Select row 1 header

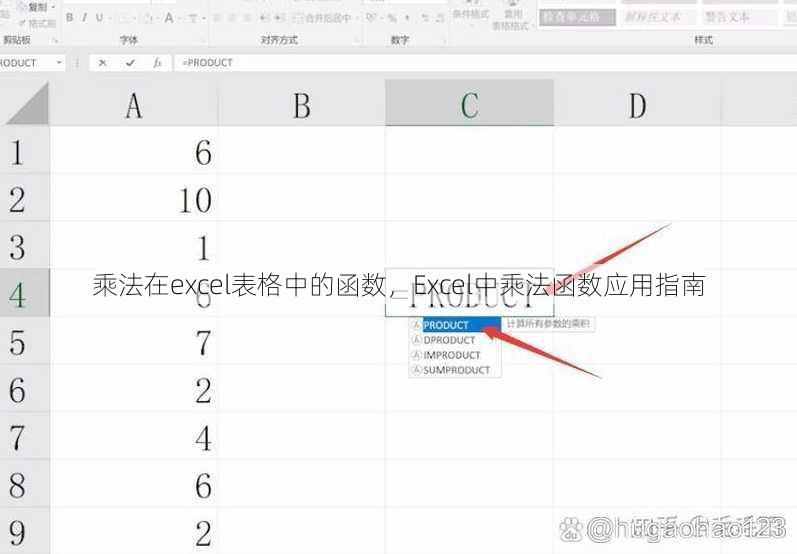24,151
